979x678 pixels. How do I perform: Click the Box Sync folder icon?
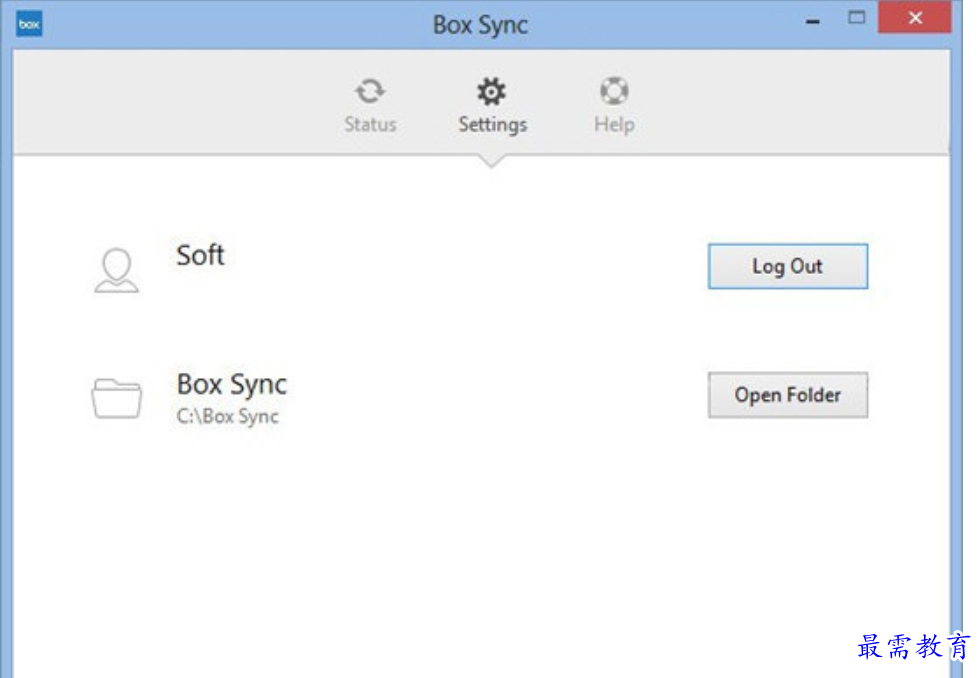[x=116, y=398]
